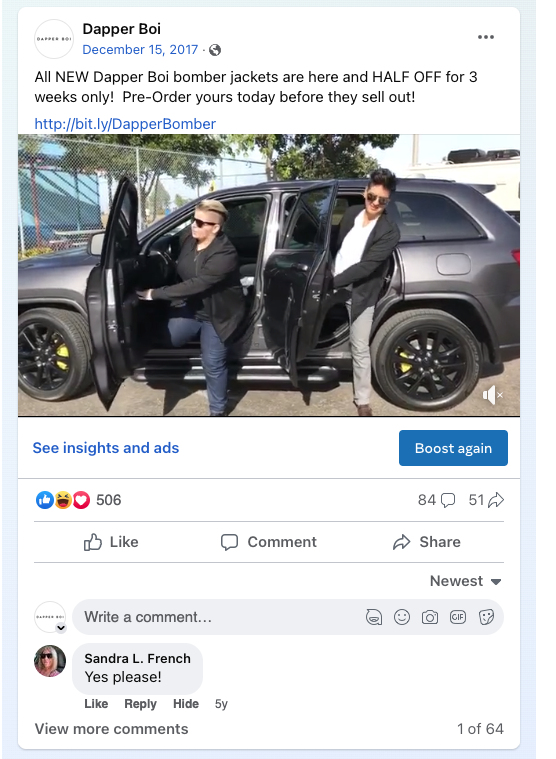Toggle Like on the post
Viewport: 556px width, 759px height.
[x=111, y=542]
